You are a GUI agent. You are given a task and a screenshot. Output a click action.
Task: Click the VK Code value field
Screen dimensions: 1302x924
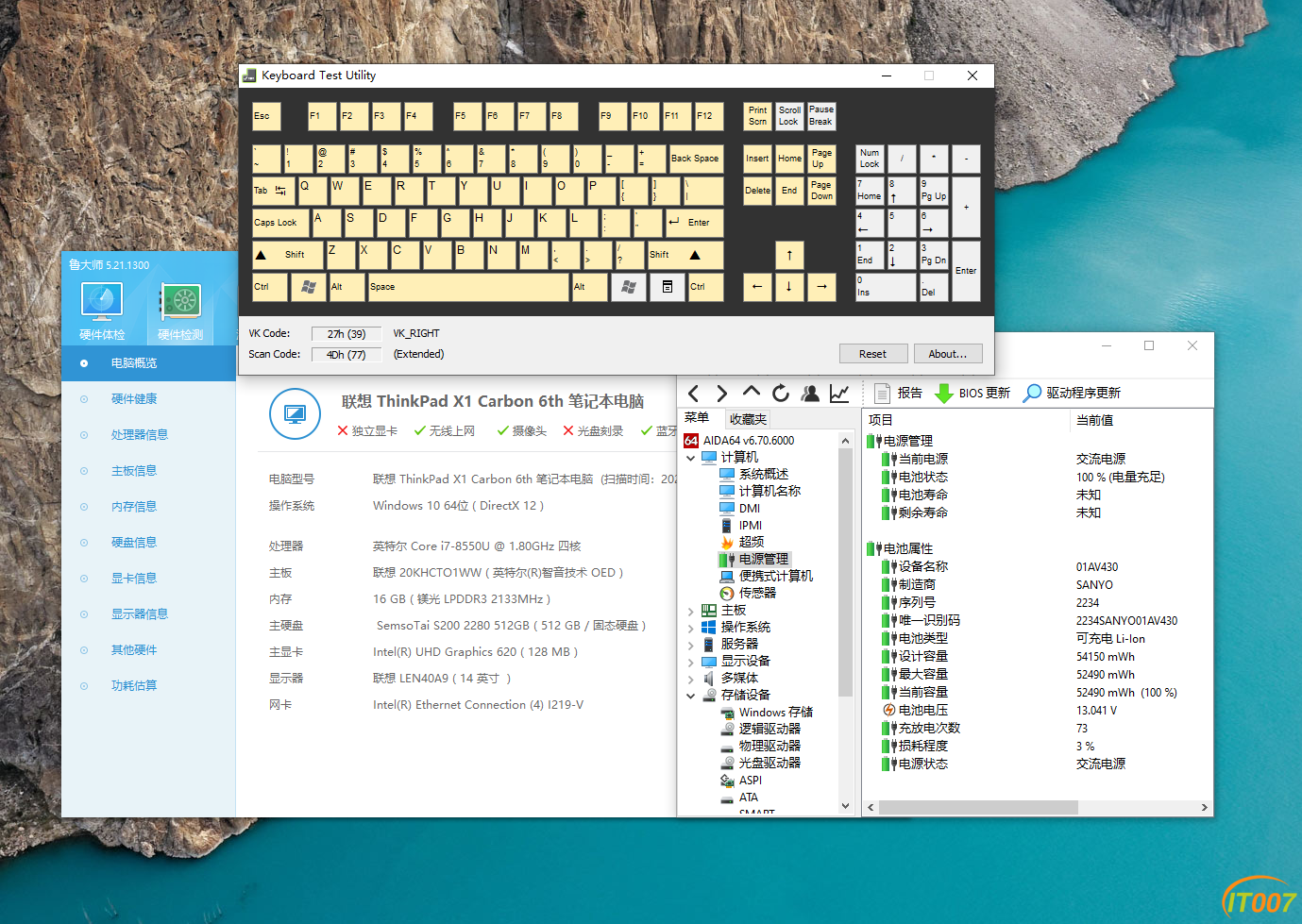347,333
